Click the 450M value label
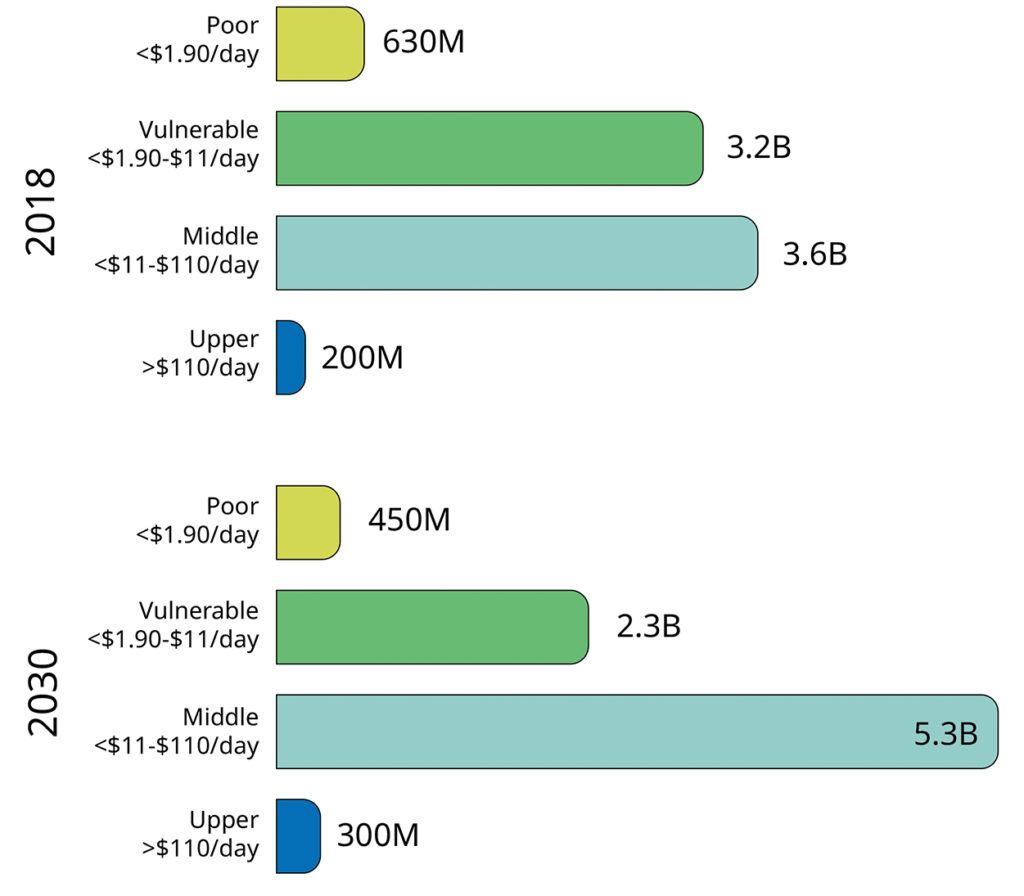1024x896 pixels. [409, 520]
